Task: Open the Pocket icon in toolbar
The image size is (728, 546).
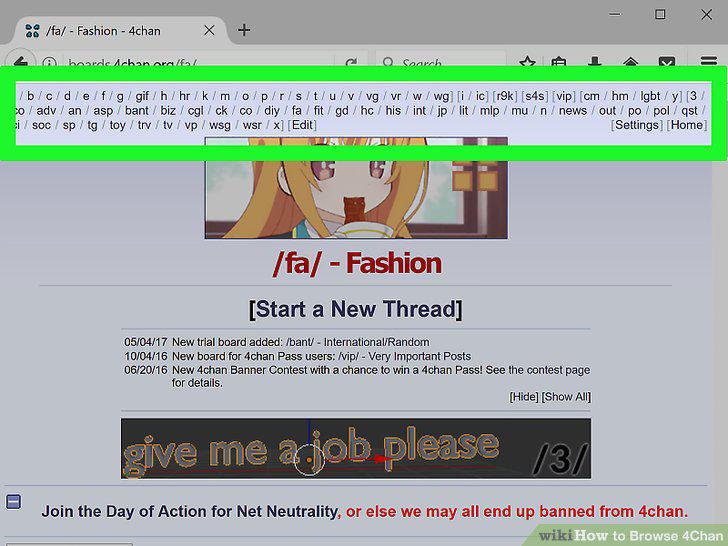Action: click(x=667, y=61)
